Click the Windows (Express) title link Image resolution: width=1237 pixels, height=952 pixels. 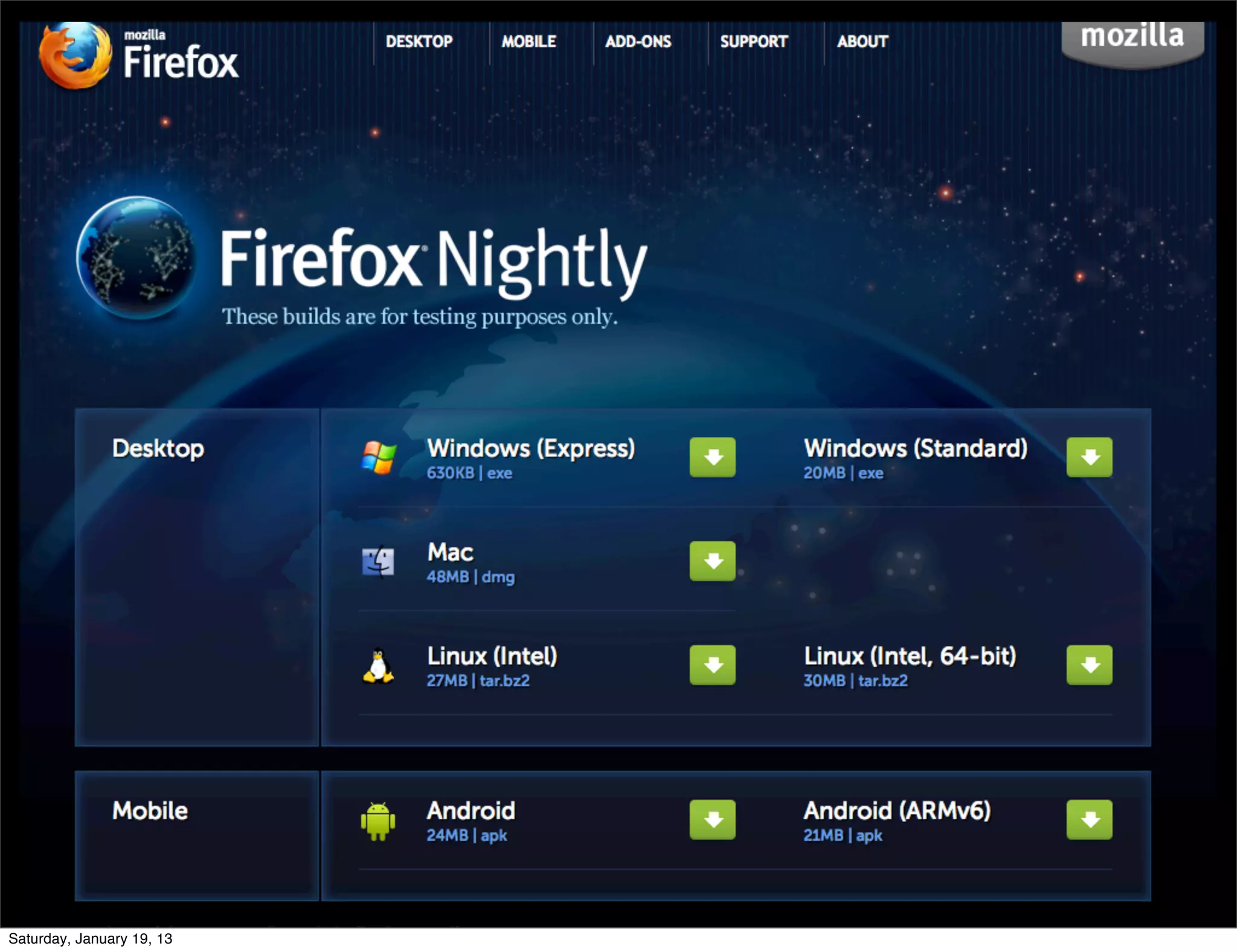pyautogui.click(x=530, y=448)
